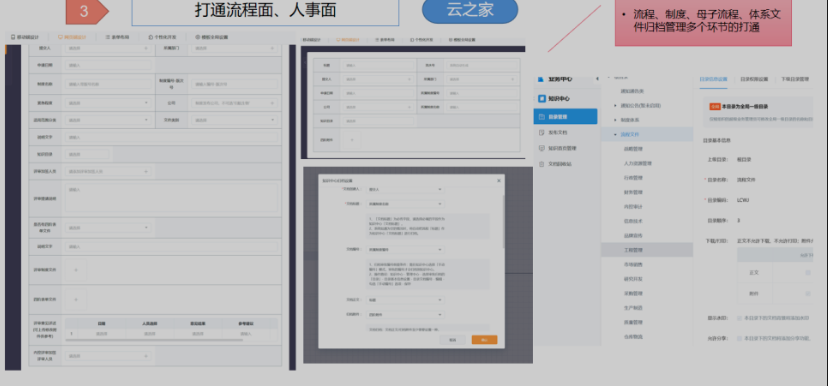Open 文档回收站 trash icon
This screenshot has height=386, width=828.
click(541, 164)
